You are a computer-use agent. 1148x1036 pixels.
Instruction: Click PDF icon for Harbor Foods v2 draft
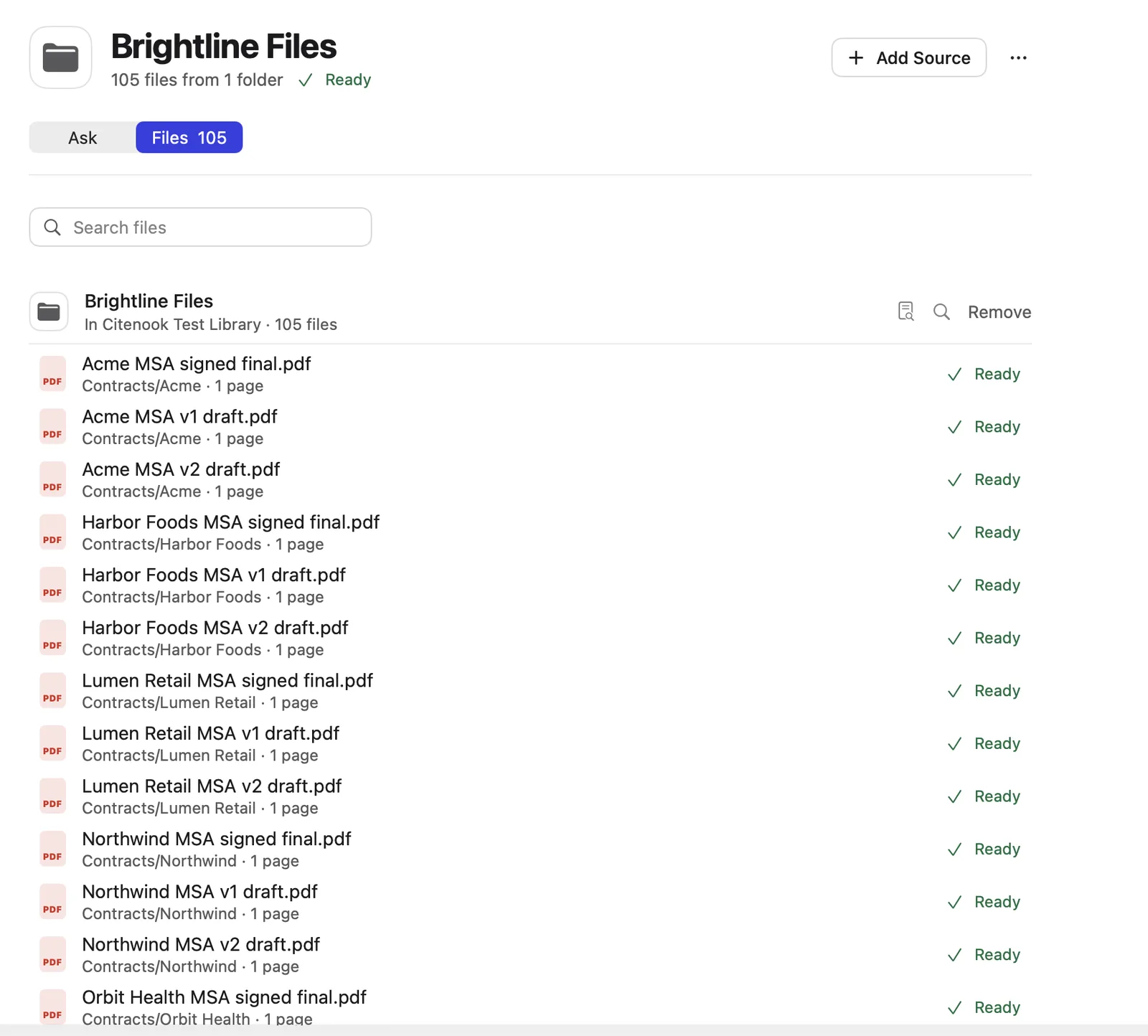[52, 638]
